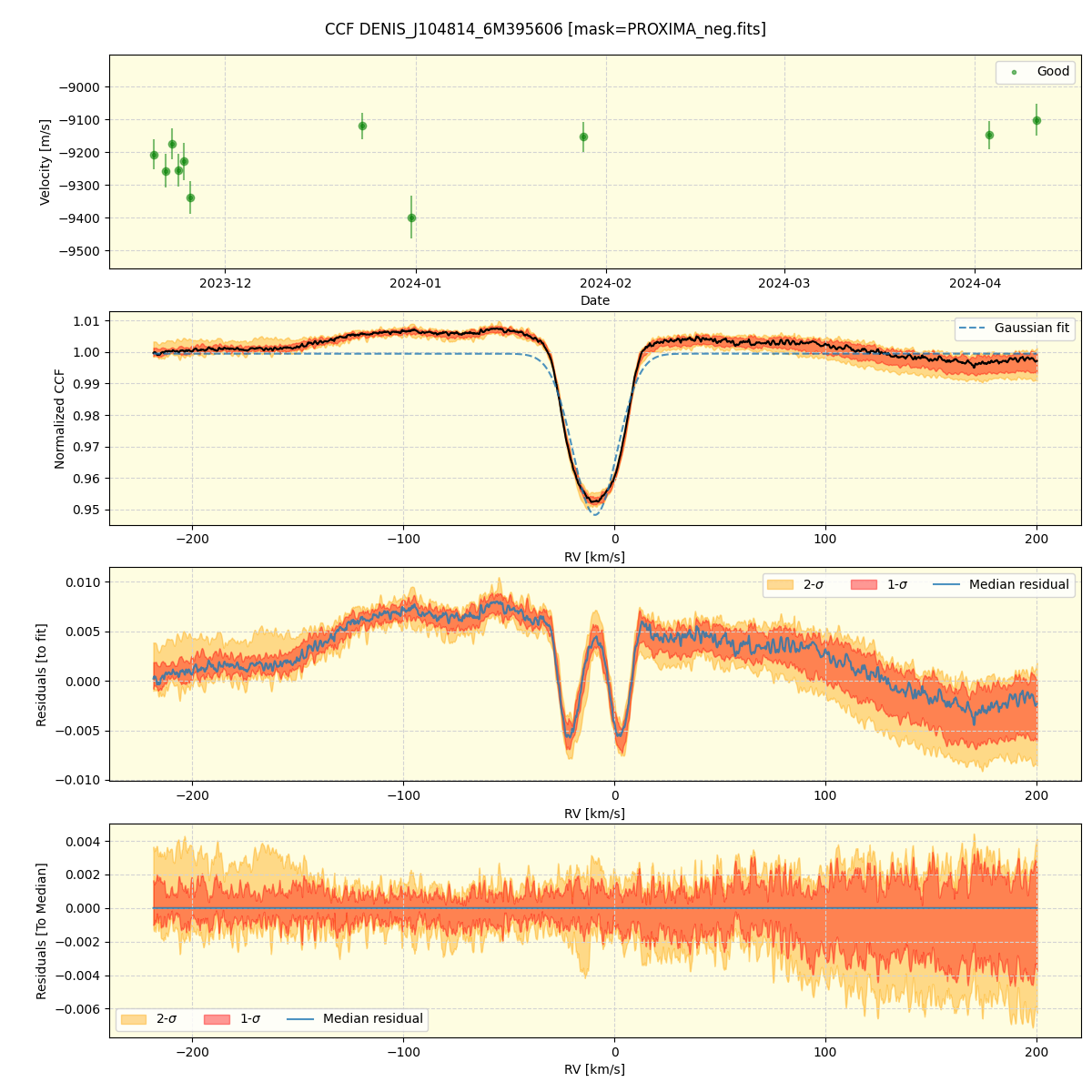1092x1092 pixels.
Task: Click the last velocity data point in April 2024
Action: 1036,120
